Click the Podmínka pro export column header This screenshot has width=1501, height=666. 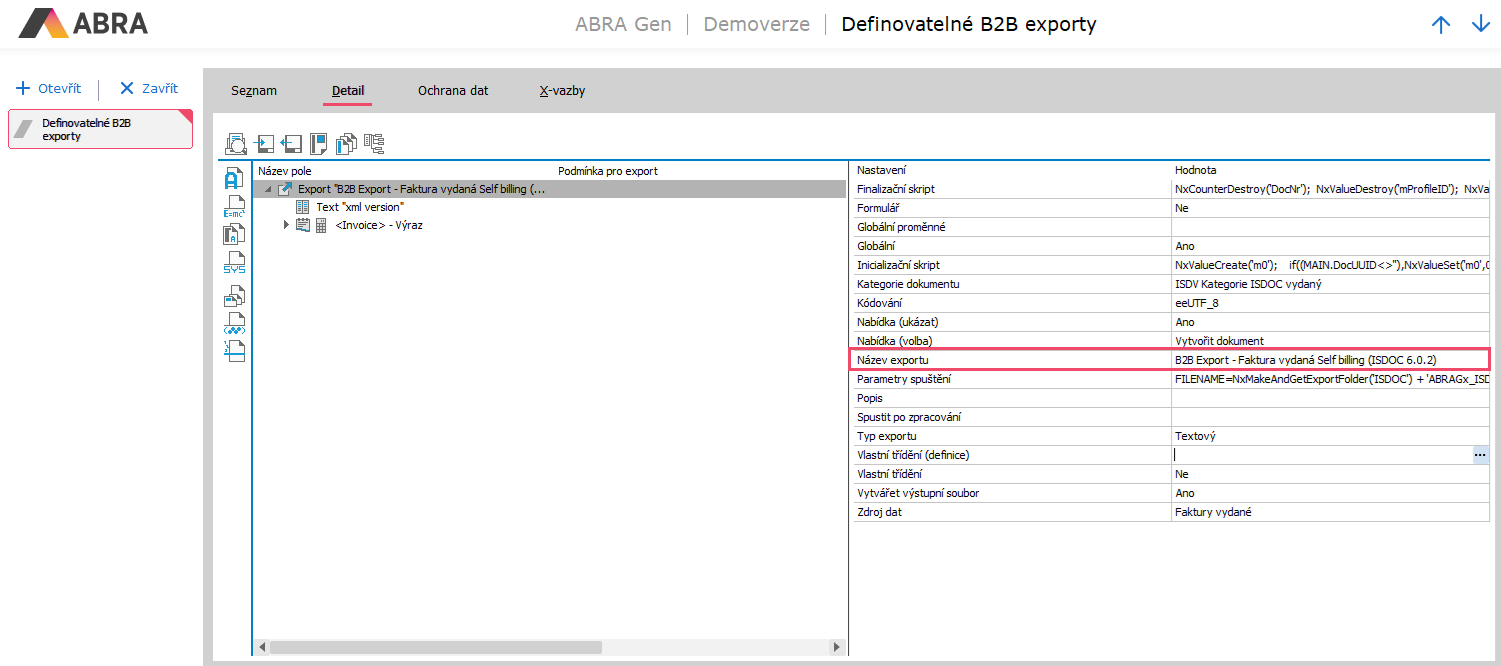pyautogui.click(x=608, y=171)
